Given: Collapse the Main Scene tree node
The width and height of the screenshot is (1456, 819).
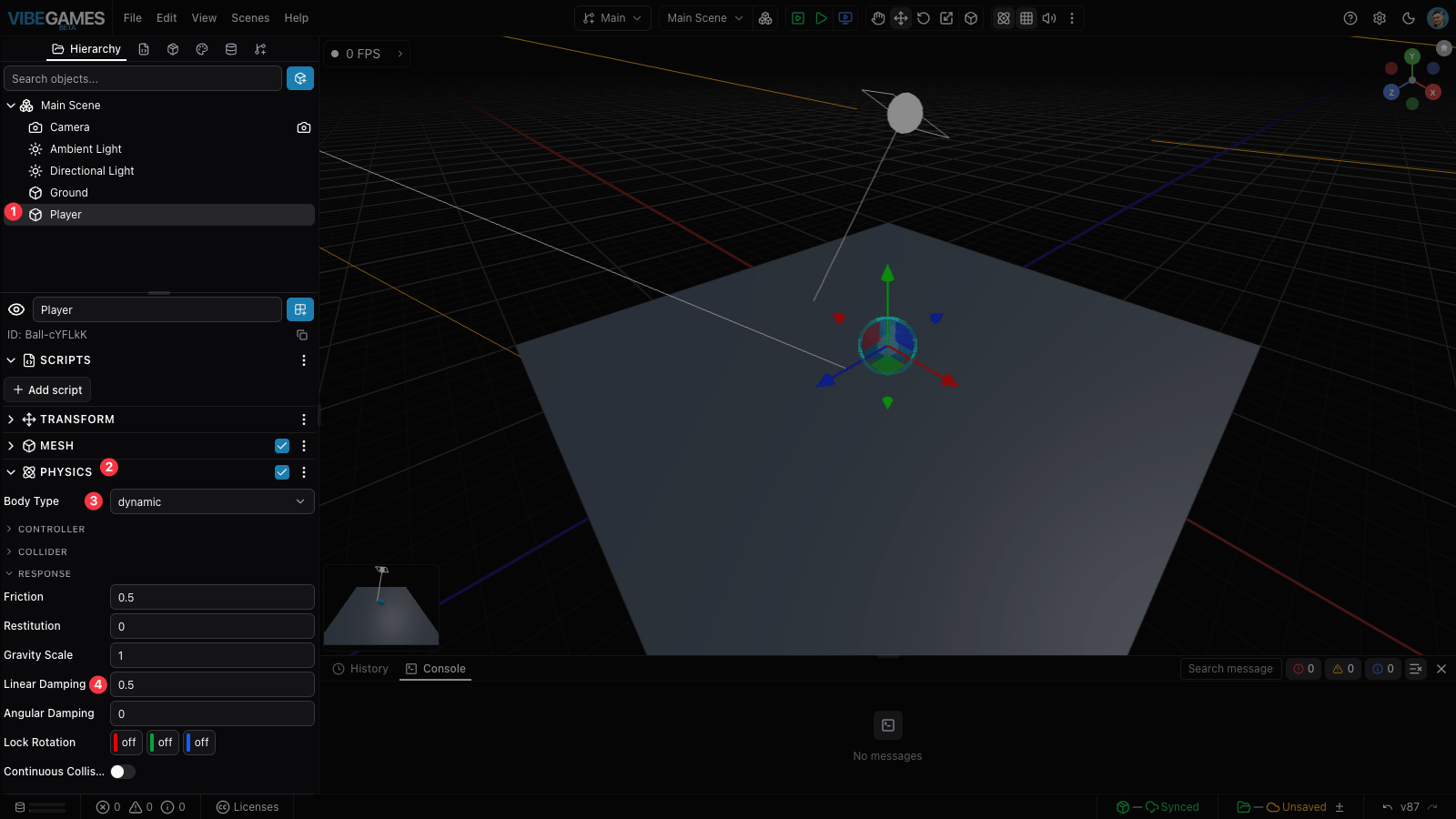Looking at the screenshot, I should (x=11, y=106).
